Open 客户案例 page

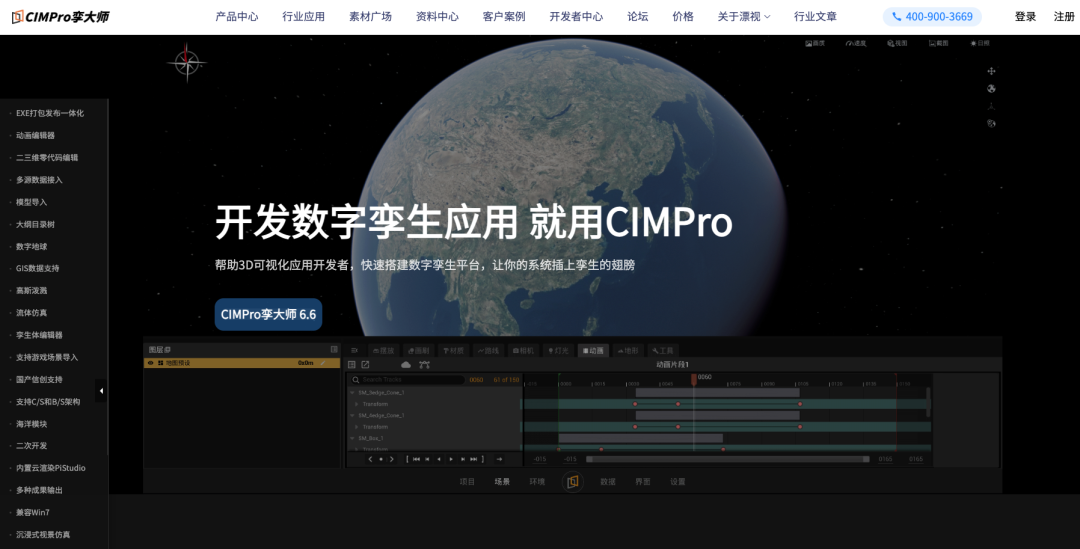click(504, 17)
